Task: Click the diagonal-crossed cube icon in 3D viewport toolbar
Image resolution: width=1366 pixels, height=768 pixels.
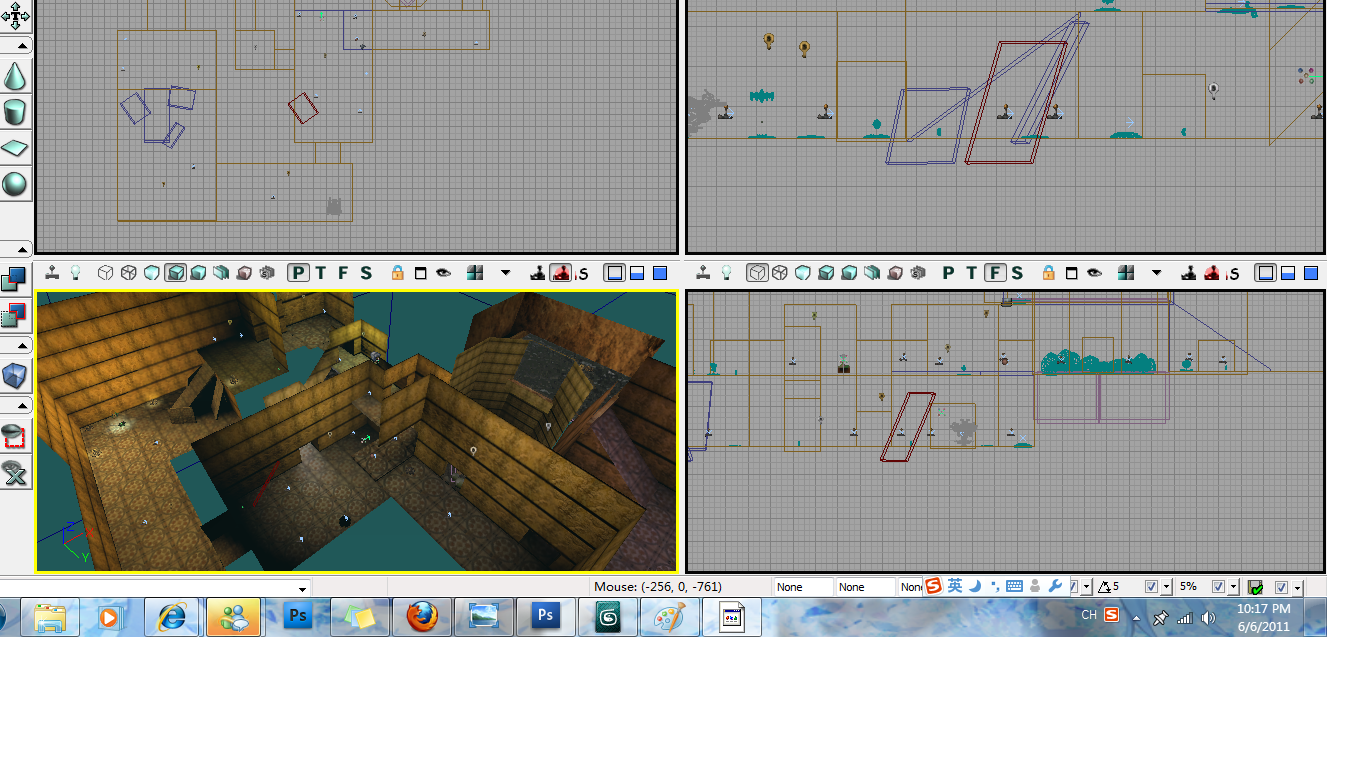Action: [128, 273]
